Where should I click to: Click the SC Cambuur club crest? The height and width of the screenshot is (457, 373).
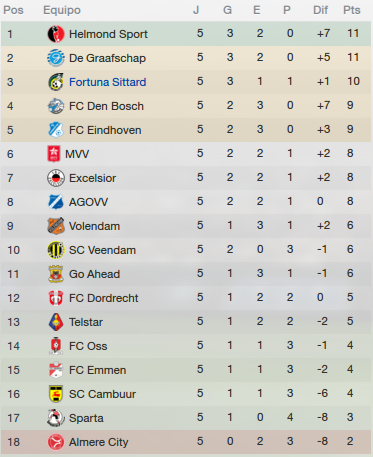click(x=56, y=394)
